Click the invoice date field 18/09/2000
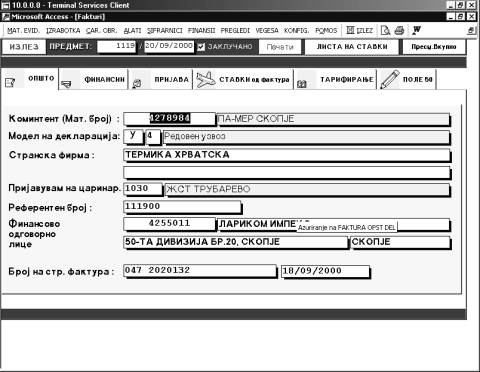 pos(325,271)
